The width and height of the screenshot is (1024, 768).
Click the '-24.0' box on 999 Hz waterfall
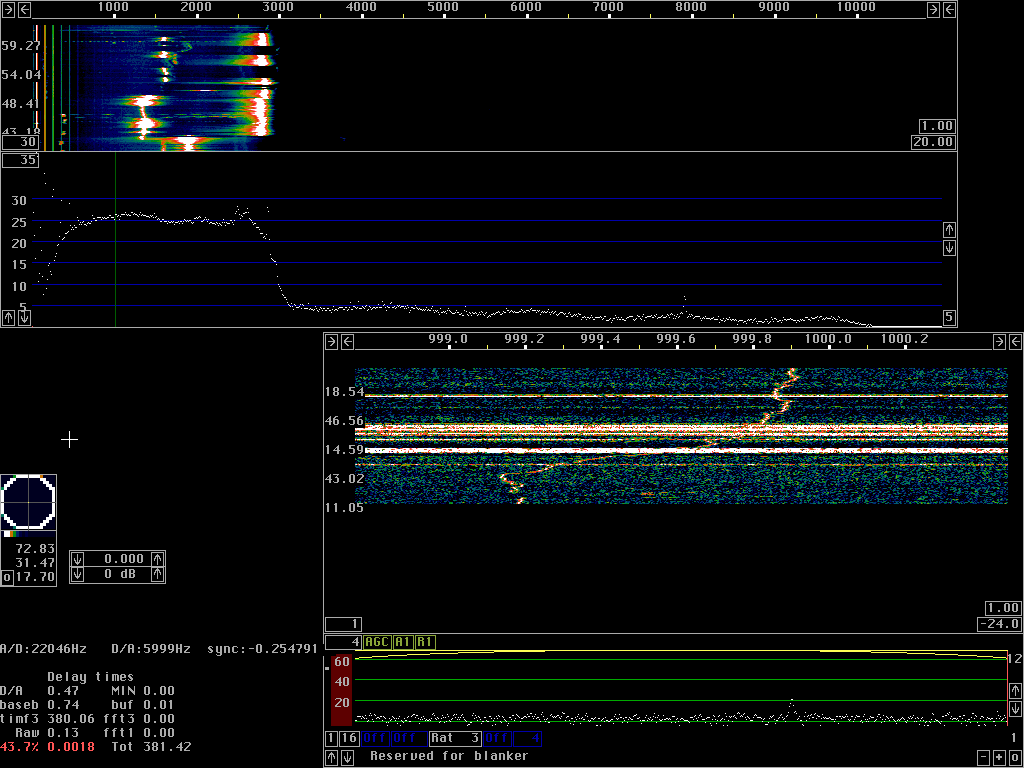click(x=999, y=624)
